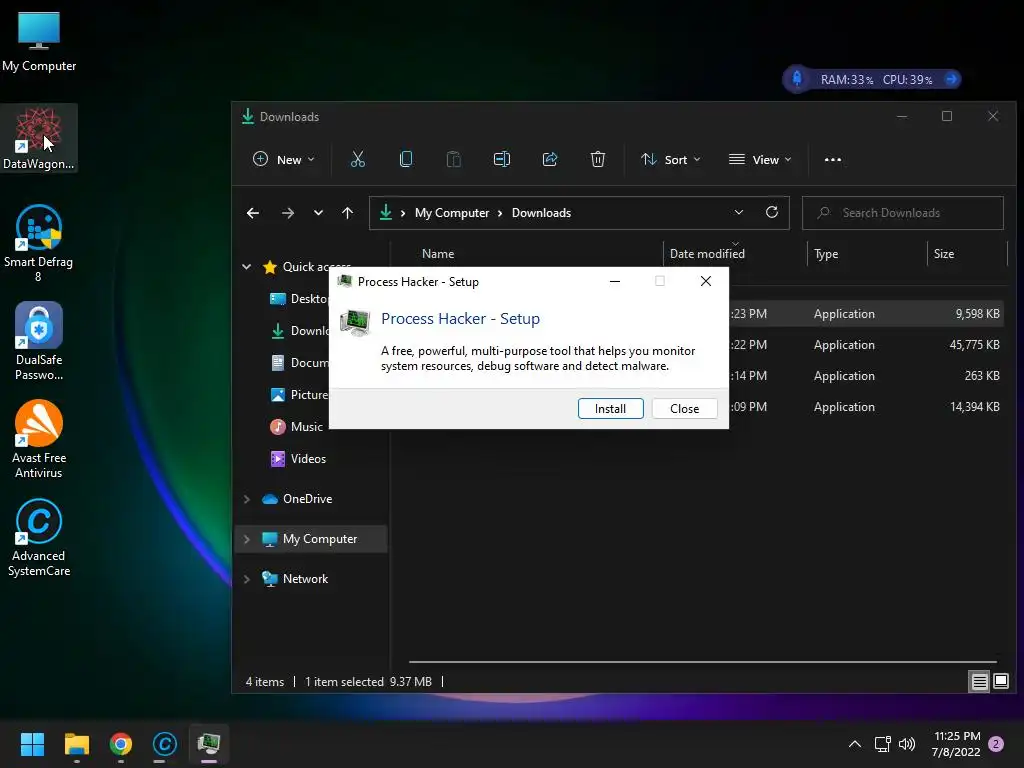The image size is (1024, 768).
Task: Open Advanced SystemCare desktop shortcut
Action: click(x=39, y=537)
